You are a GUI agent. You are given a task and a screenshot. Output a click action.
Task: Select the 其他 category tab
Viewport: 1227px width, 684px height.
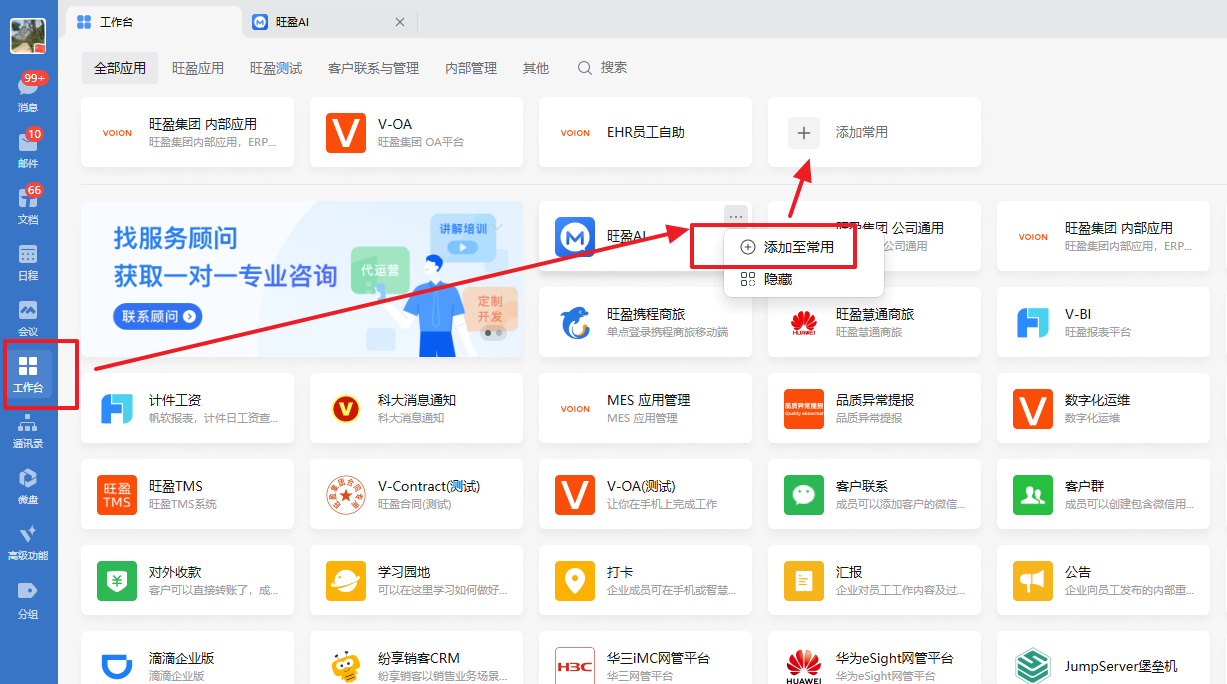tap(536, 68)
